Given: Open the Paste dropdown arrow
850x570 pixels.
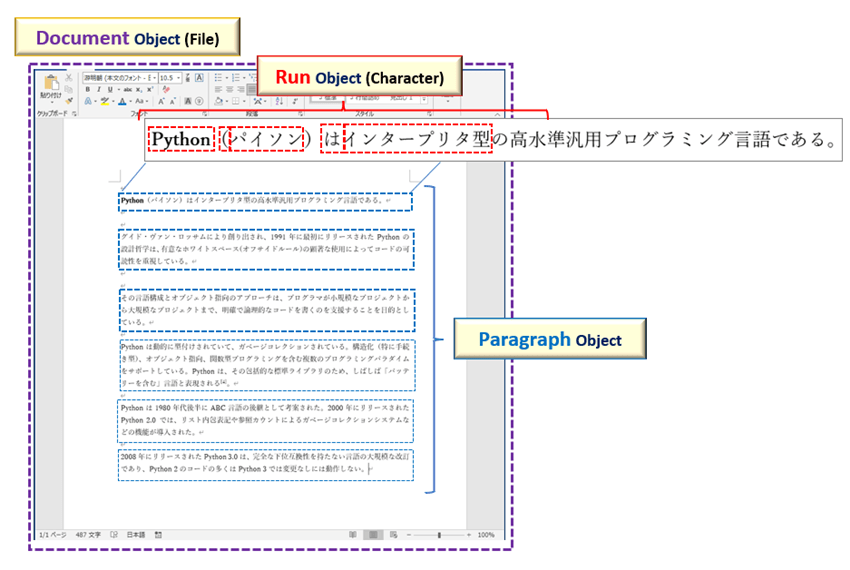Looking at the screenshot, I should pyautogui.click(x=51, y=102).
